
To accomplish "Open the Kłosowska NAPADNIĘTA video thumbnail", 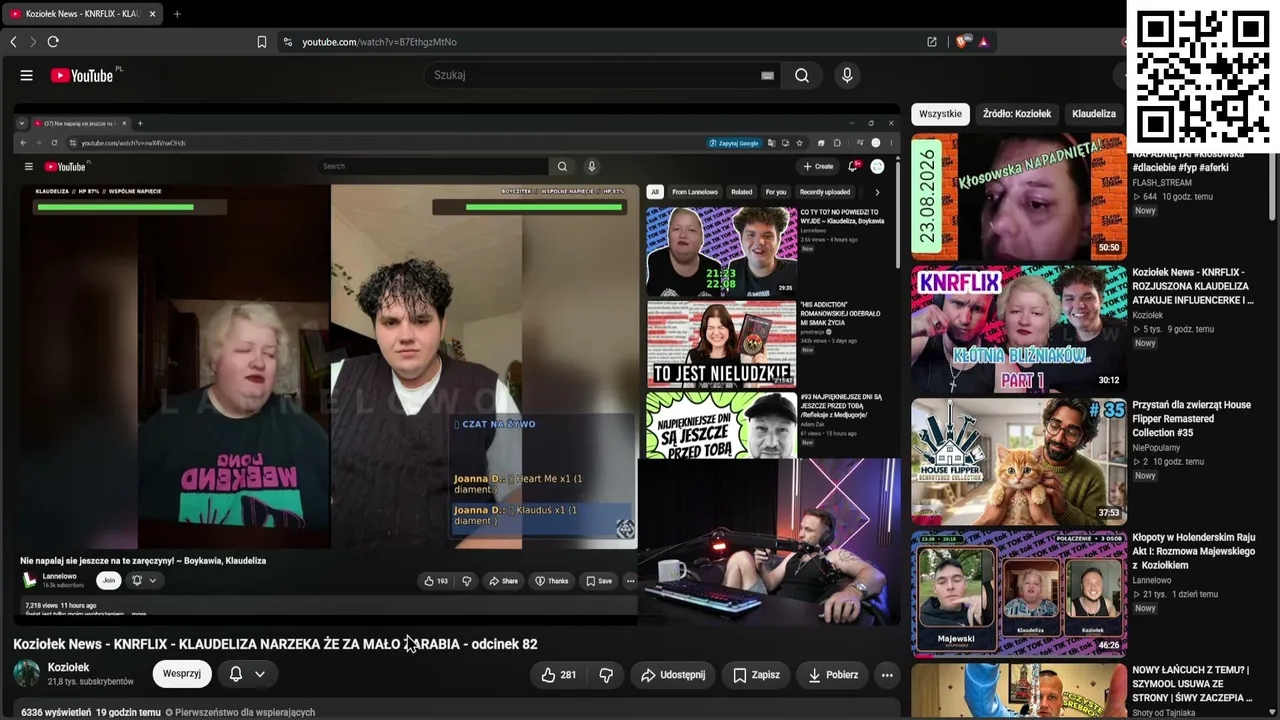I will [x=1018, y=197].
